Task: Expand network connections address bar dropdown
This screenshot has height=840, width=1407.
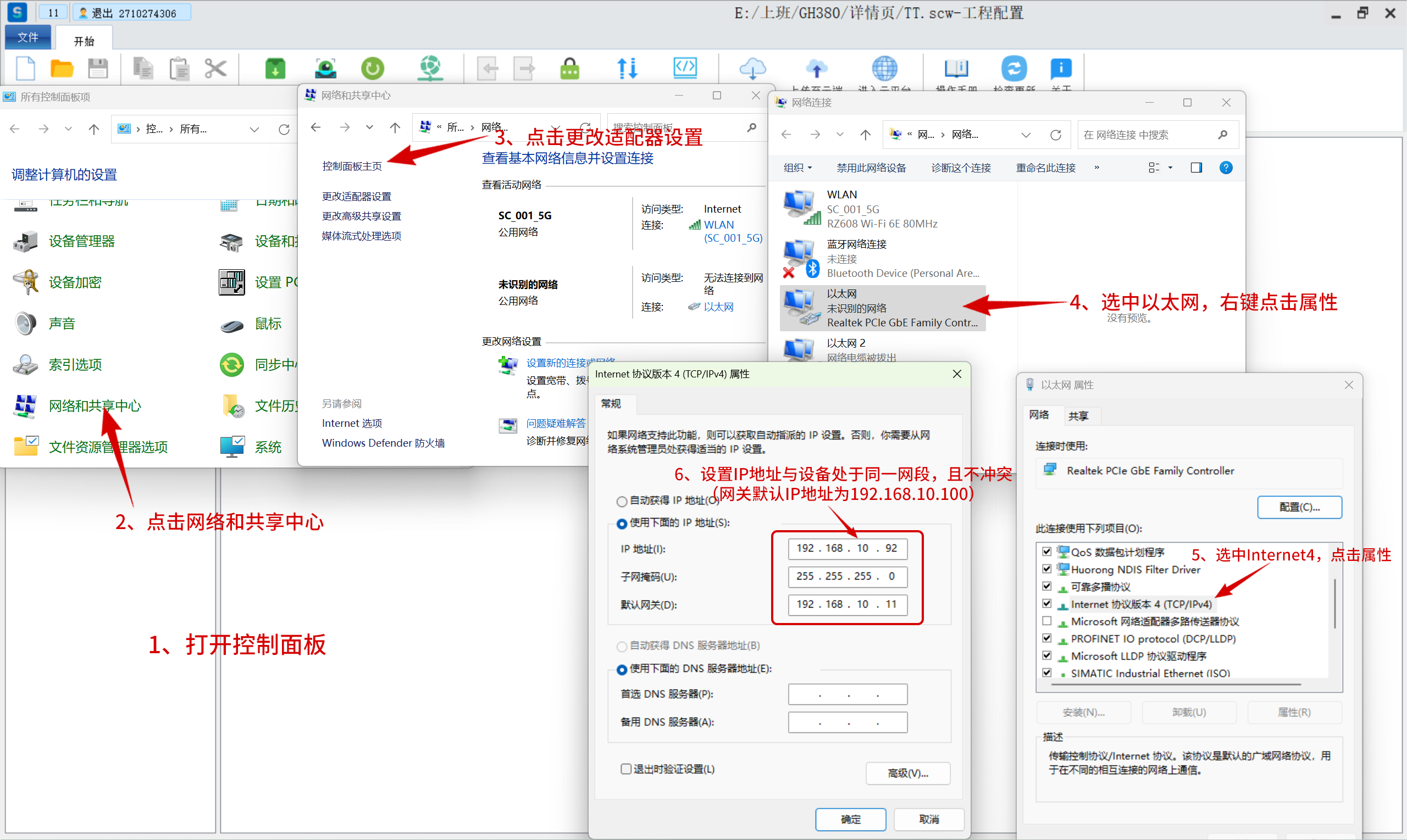Action: point(1026,135)
